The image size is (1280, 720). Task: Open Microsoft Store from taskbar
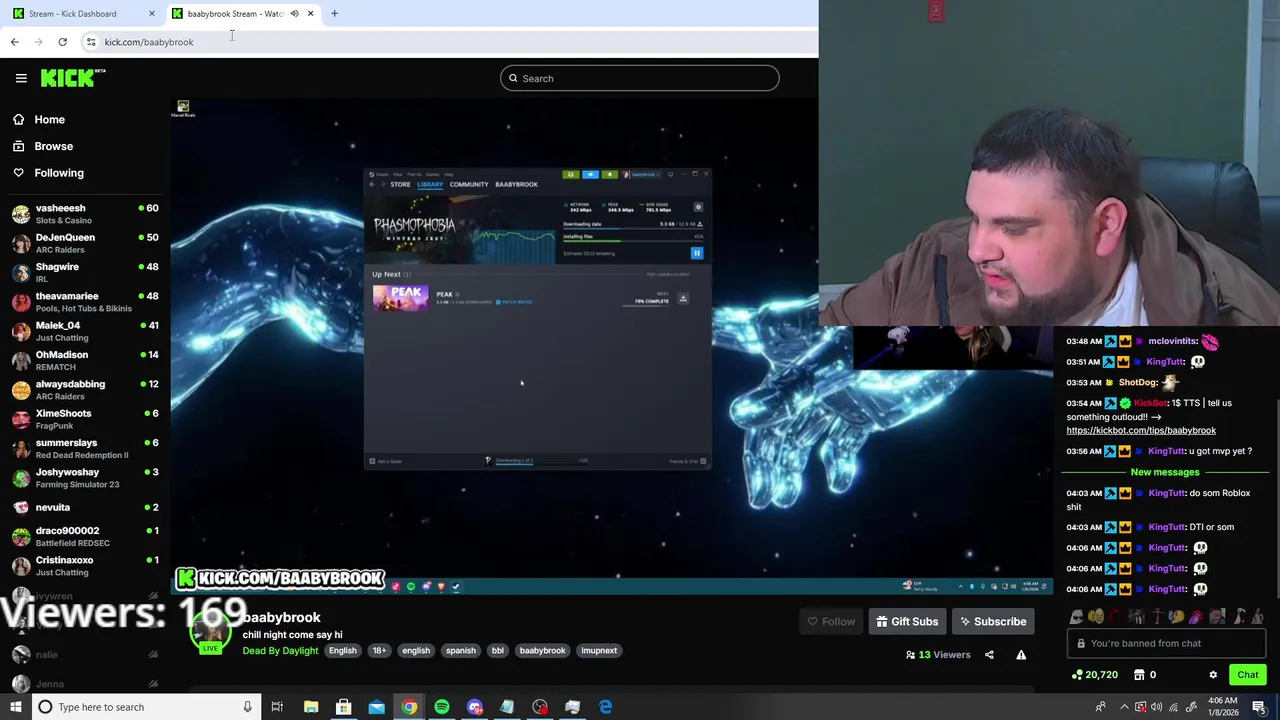click(x=343, y=707)
